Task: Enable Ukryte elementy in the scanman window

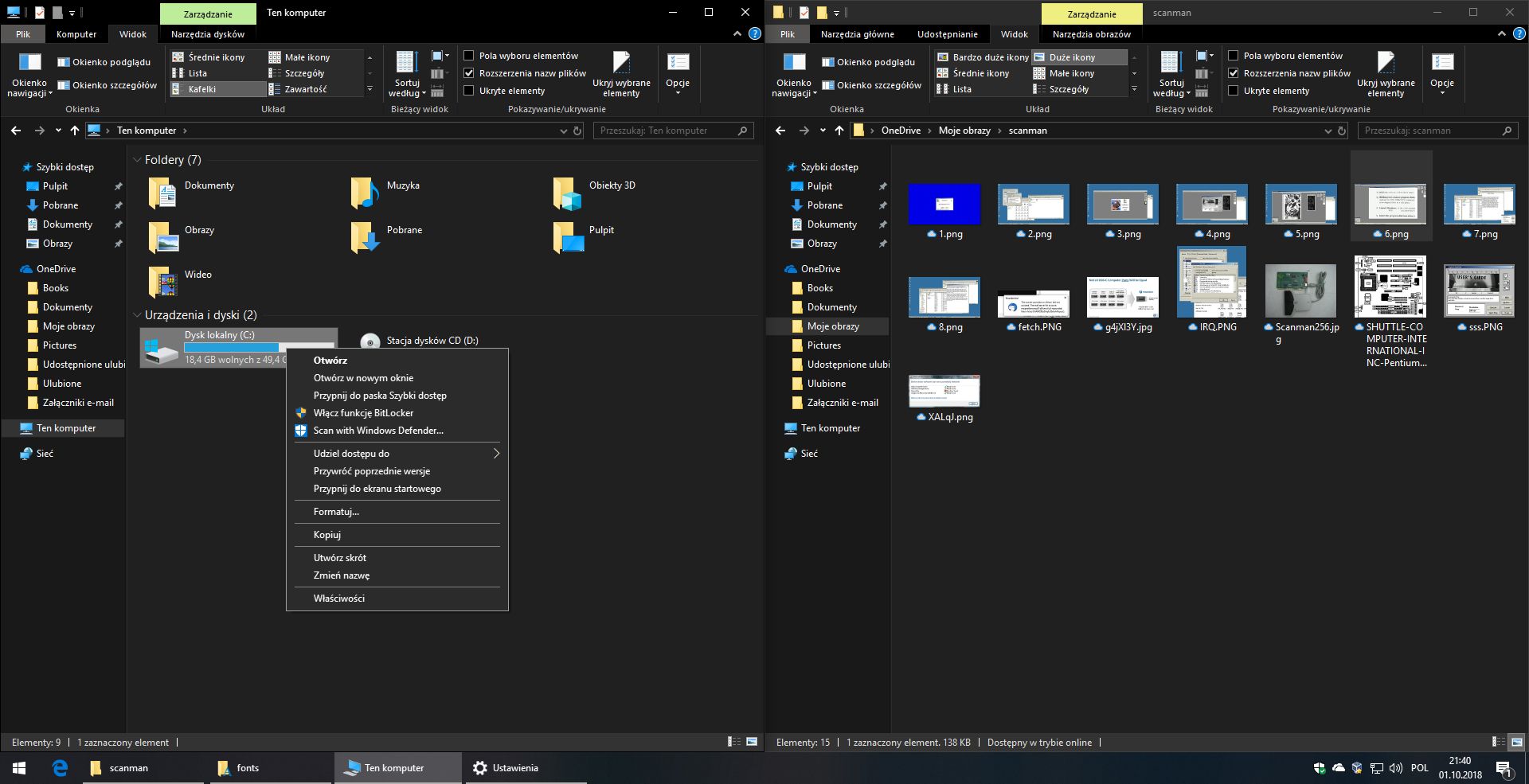Action: 1234,91
